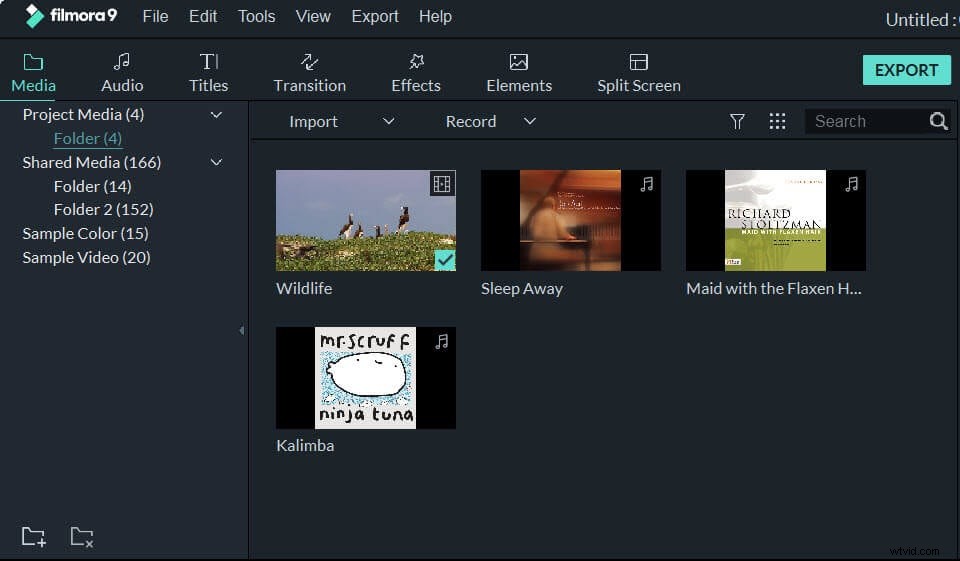Add a new folder with folder-plus icon
Image resolution: width=960 pixels, height=561 pixels.
[33, 537]
